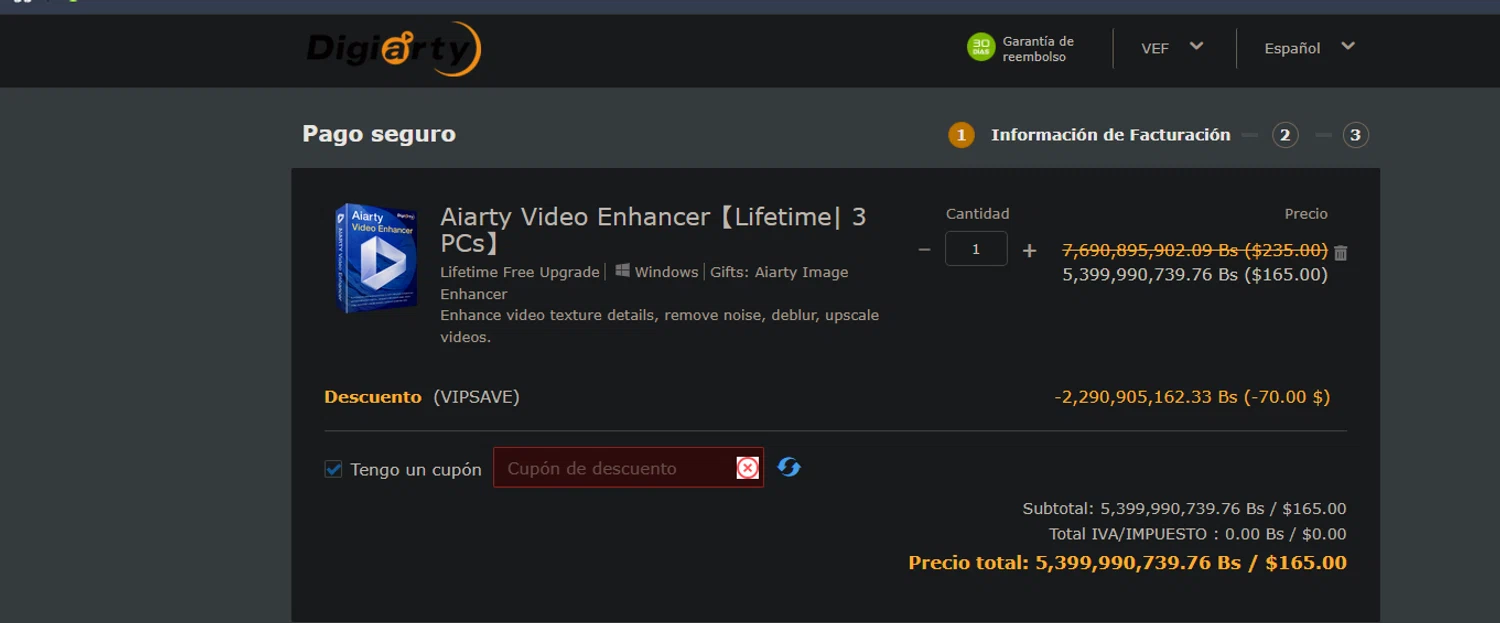Click the Aiarty Video Enhancer product title
This screenshot has width=1500, height=623.
653,230
